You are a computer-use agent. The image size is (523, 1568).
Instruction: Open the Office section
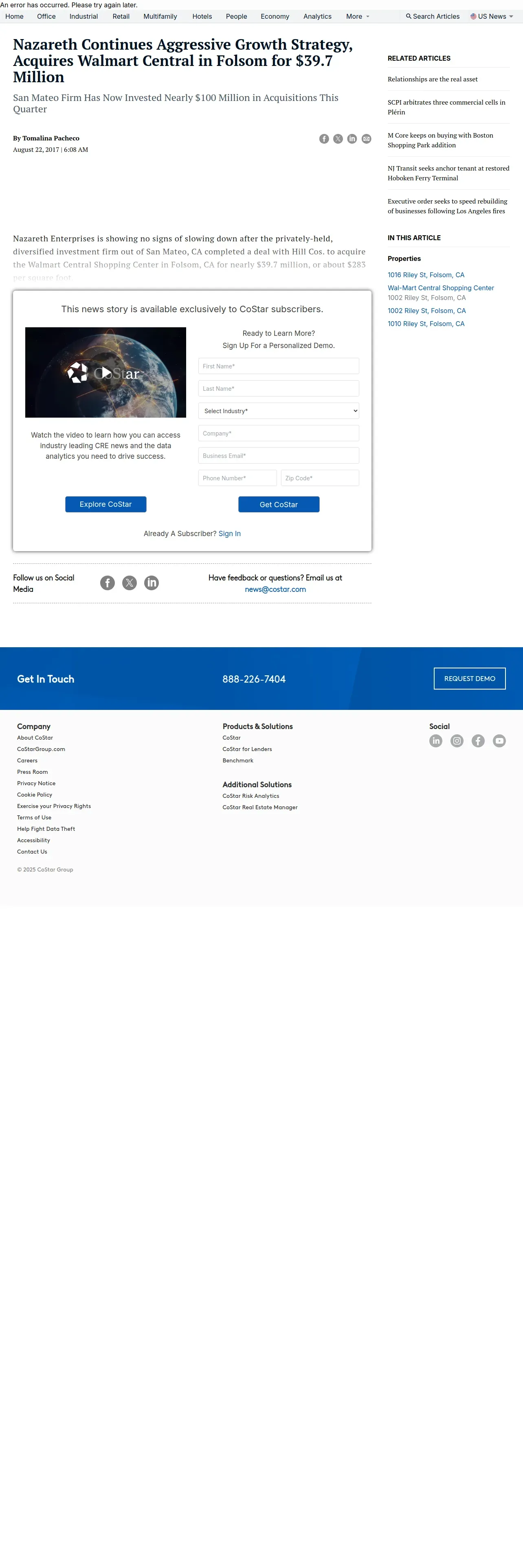[x=46, y=16]
